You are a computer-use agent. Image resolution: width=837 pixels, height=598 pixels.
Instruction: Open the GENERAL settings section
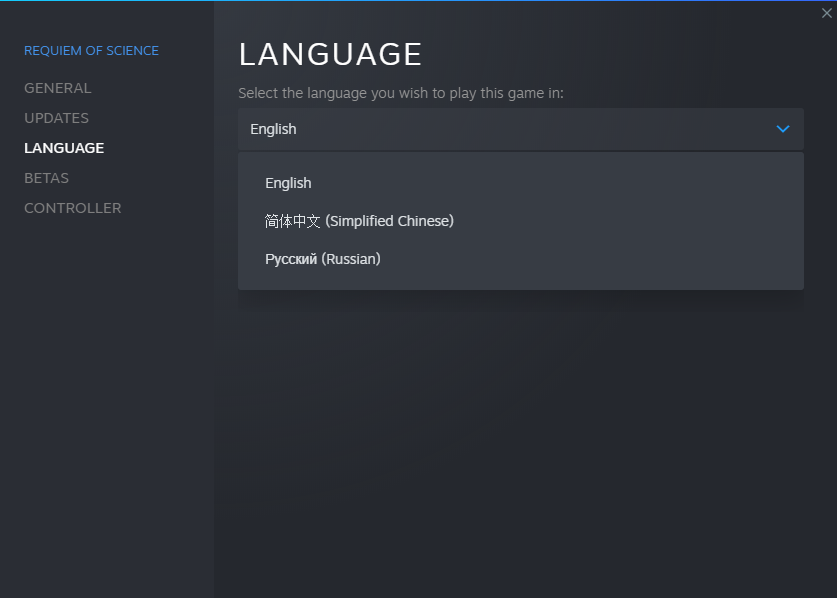click(x=57, y=88)
